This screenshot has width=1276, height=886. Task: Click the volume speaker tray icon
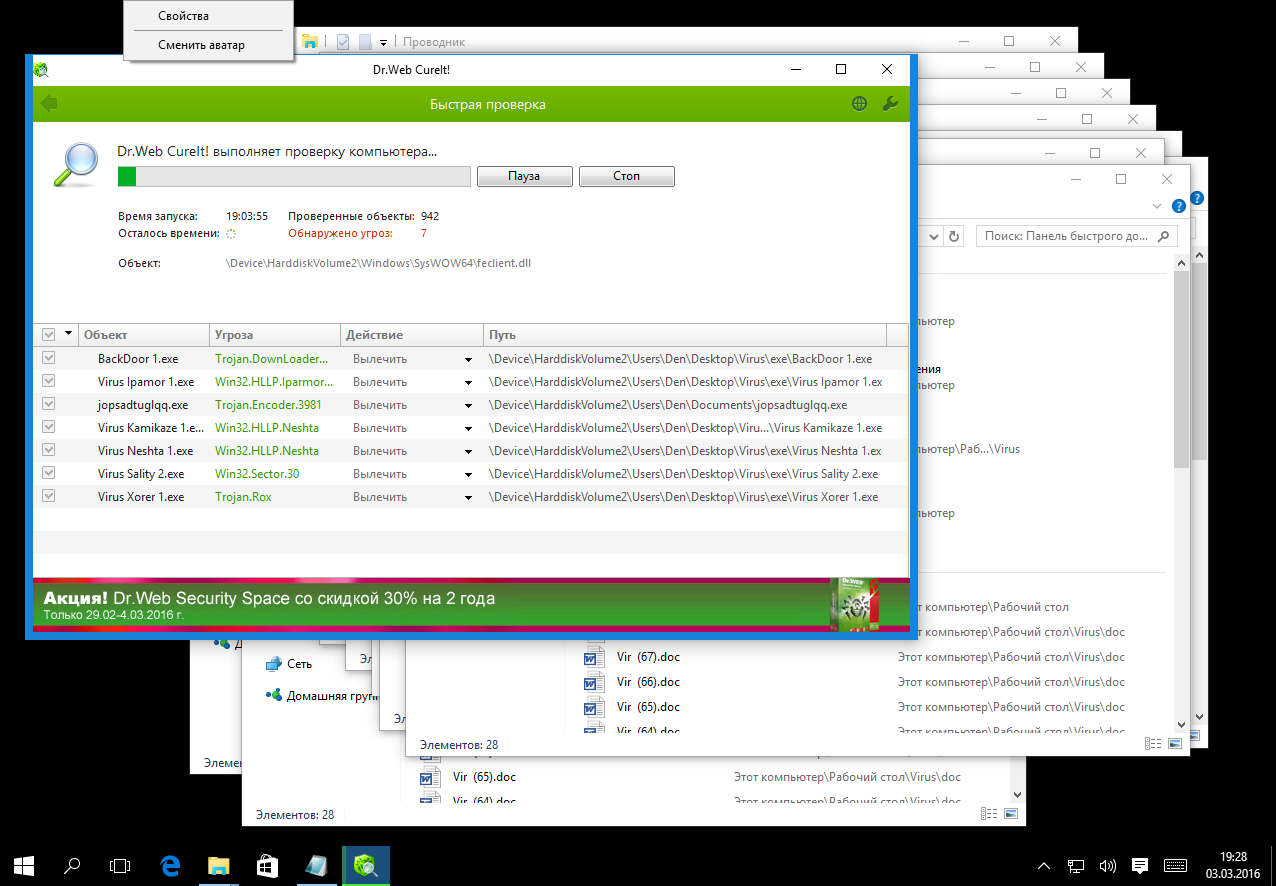[x=1107, y=865]
